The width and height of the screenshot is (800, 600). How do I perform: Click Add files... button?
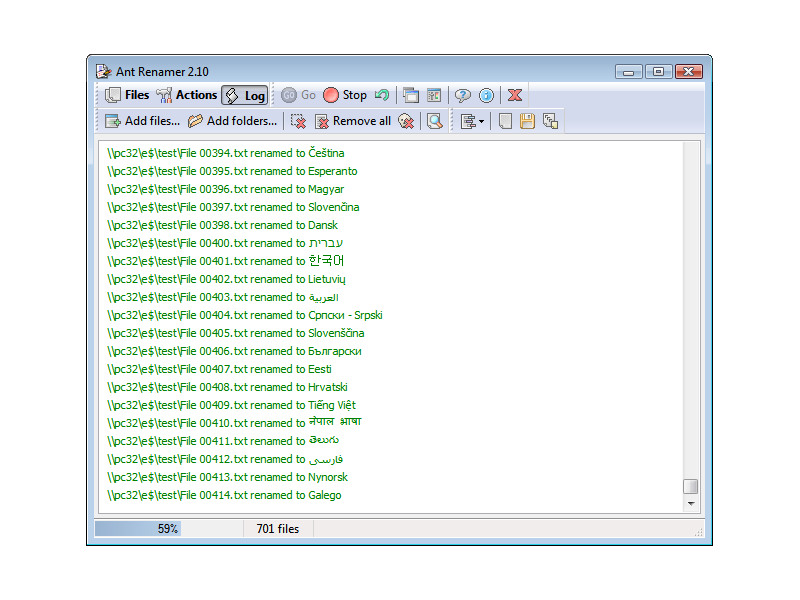point(142,121)
